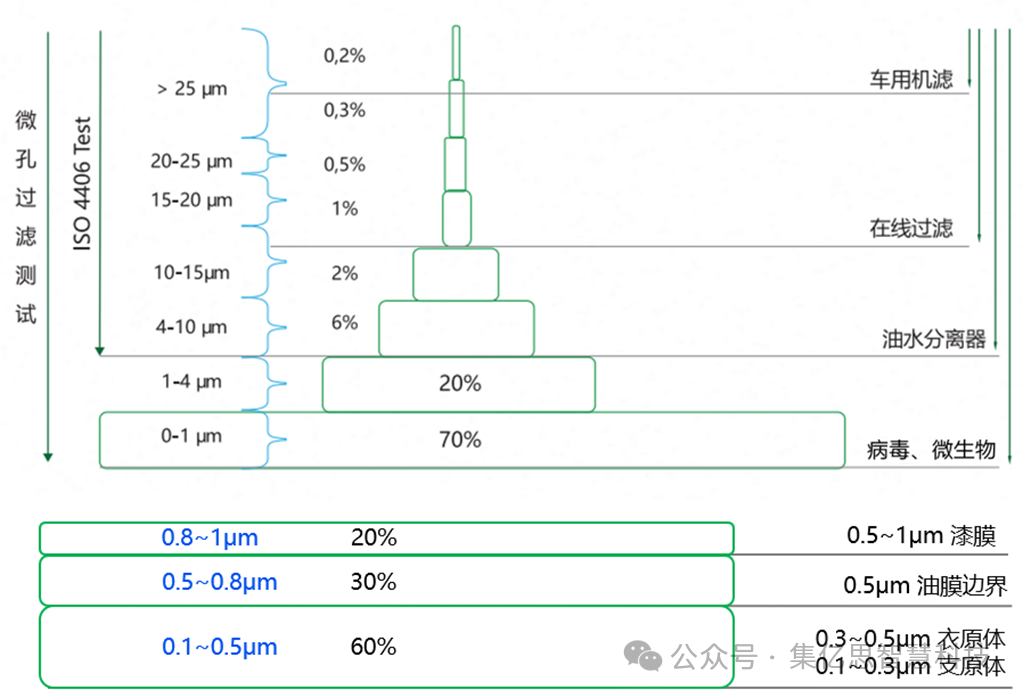Click the 0.5~1µm 漆膜 text

pyautogui.click(x=921, y=536)
